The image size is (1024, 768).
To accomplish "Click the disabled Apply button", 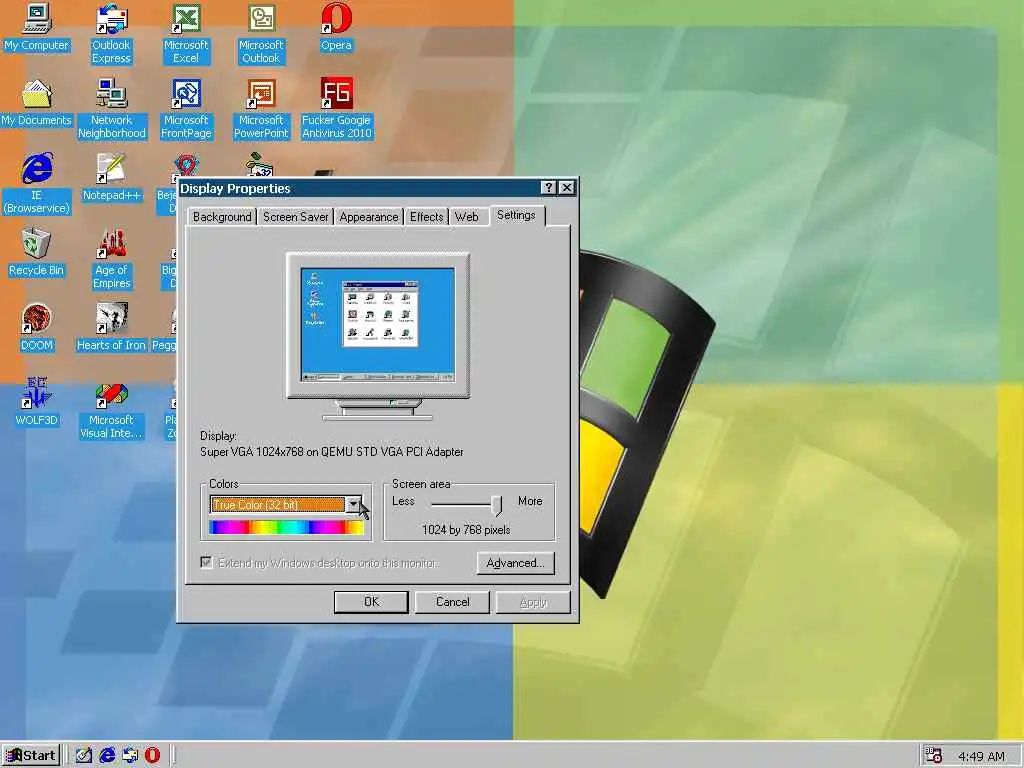I will pos(533,602).
